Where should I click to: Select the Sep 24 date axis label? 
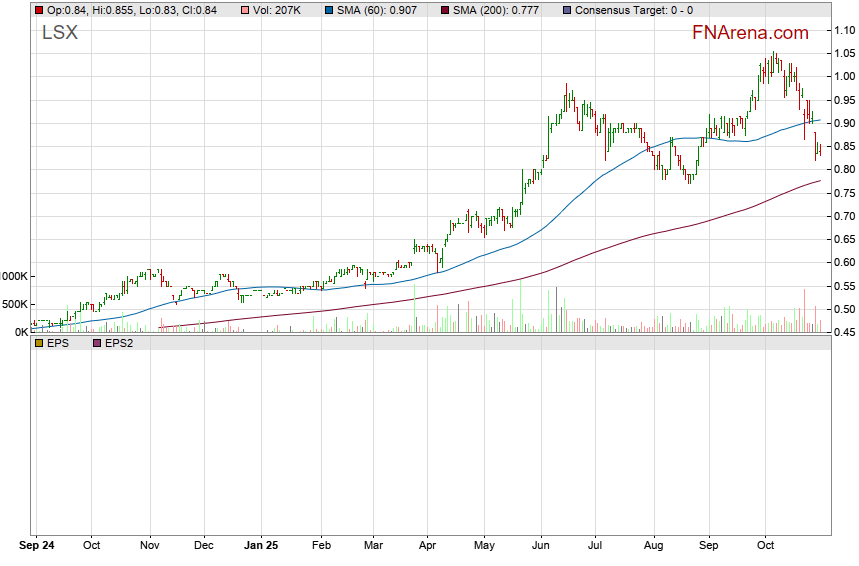[x=38, y=547]
